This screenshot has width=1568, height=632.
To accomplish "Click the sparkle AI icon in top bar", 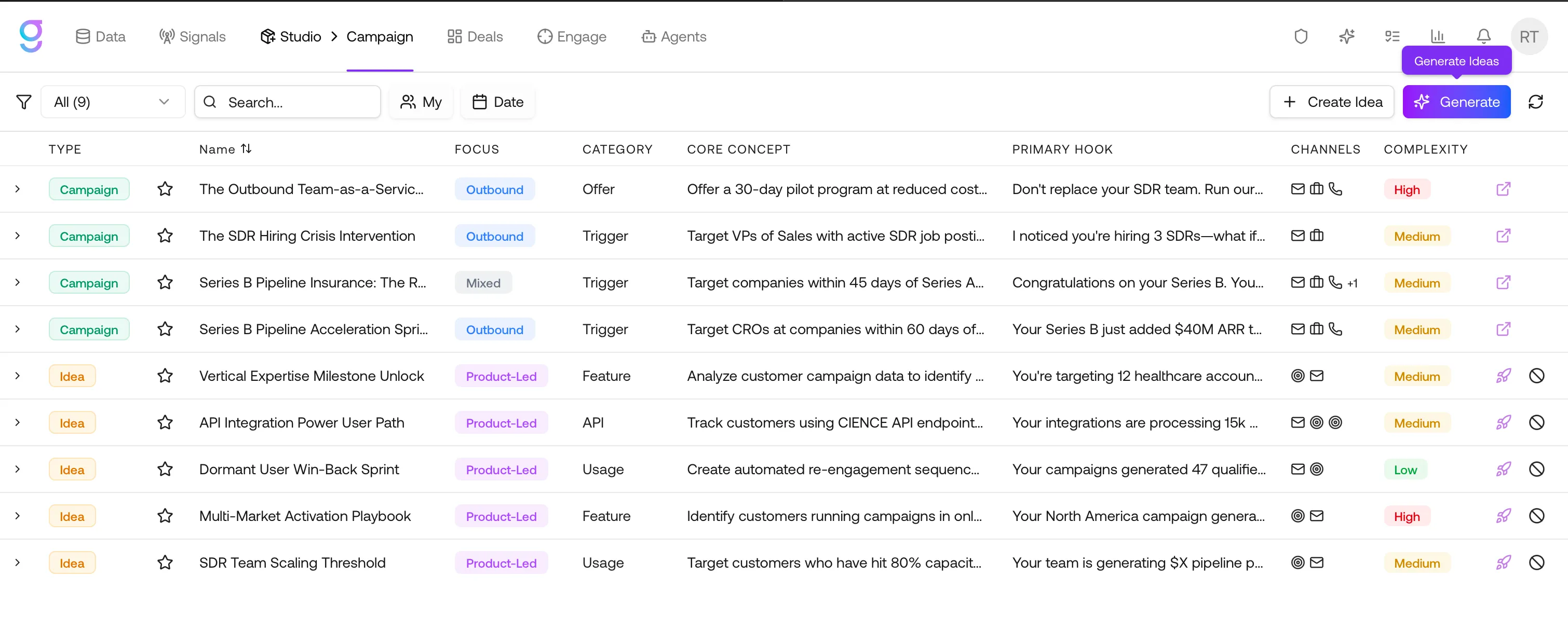I will [1346, 36].
